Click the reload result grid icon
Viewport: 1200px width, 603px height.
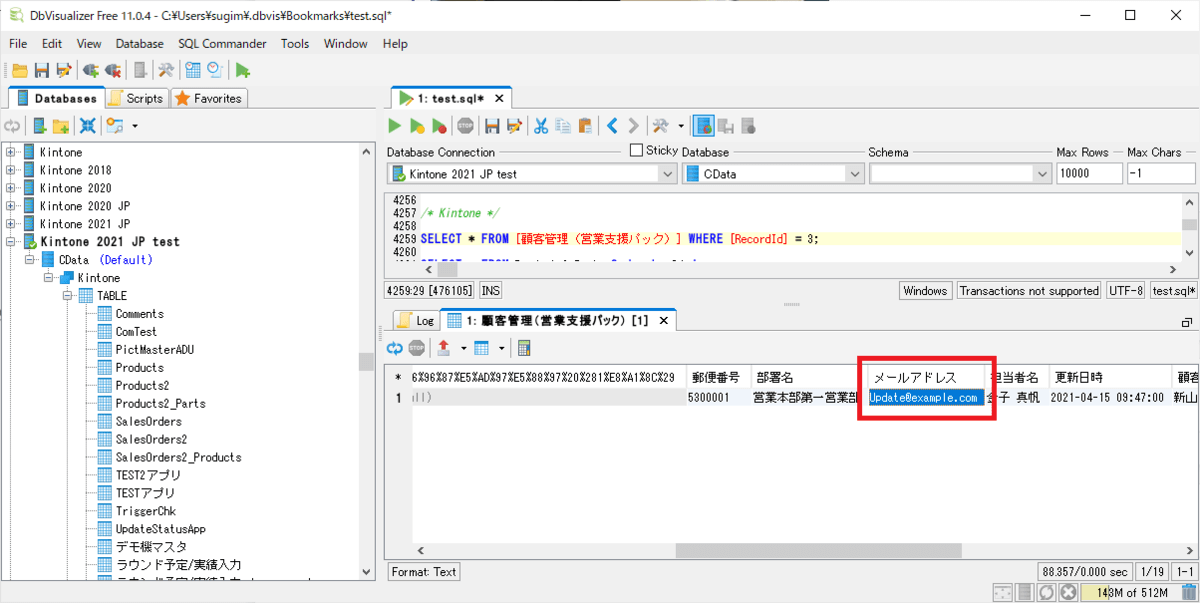[395, 348]
